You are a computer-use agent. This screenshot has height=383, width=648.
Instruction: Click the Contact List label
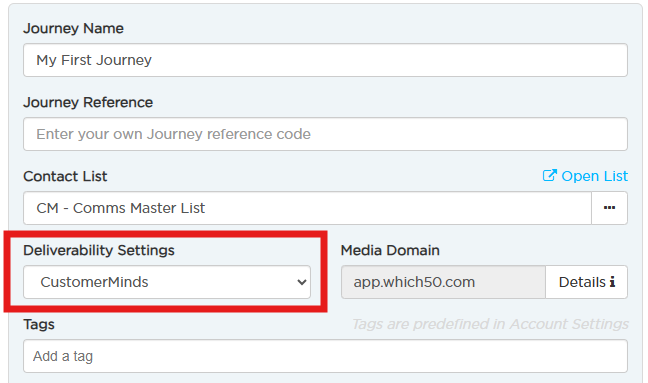point(65,176)
